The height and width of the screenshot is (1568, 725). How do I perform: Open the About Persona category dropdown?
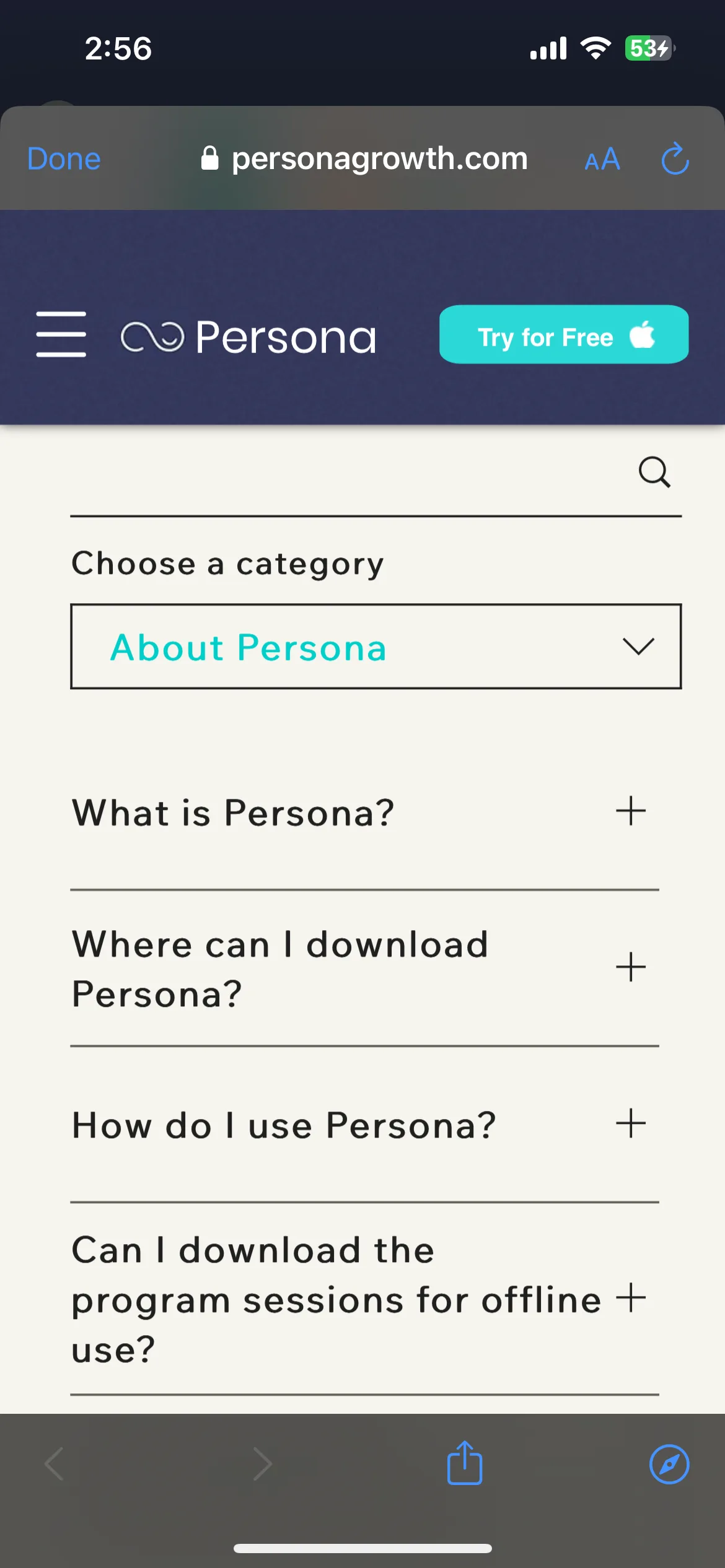(376, 647)
